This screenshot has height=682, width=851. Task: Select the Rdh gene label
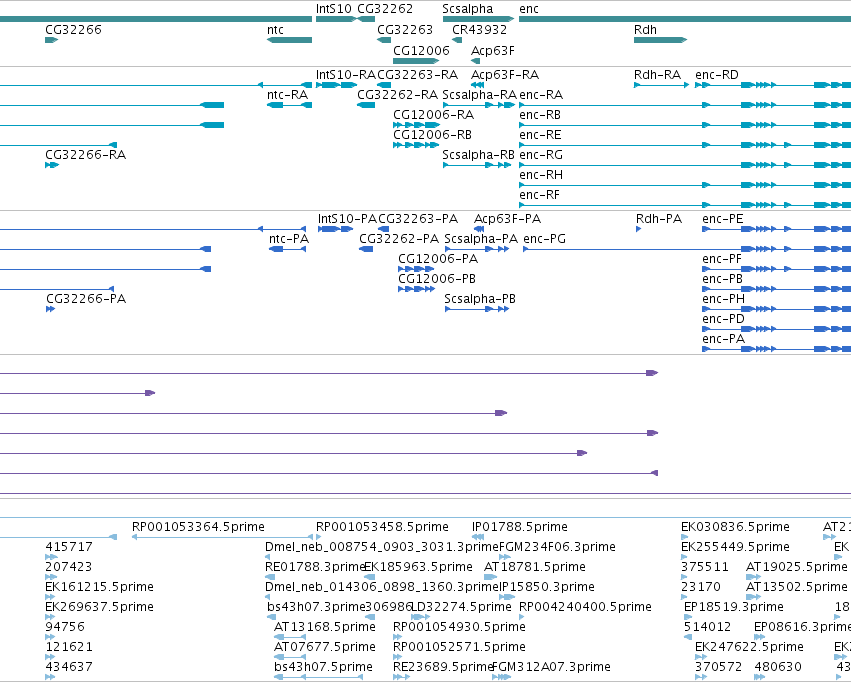[x=645, y=30]
